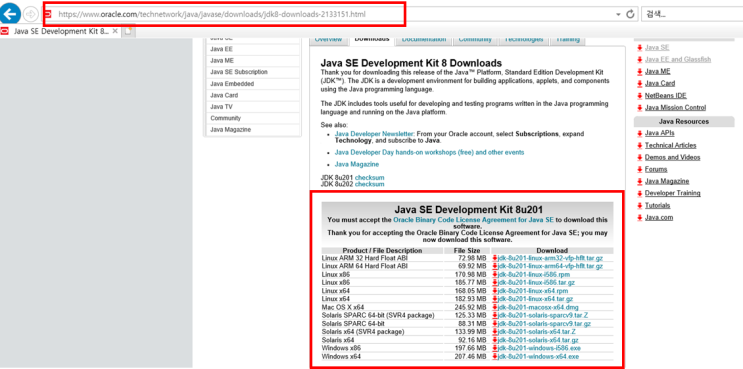The image size is (743, 369).
Task: Open Java Card in the right sidebar
Action: tap(660, 83)
